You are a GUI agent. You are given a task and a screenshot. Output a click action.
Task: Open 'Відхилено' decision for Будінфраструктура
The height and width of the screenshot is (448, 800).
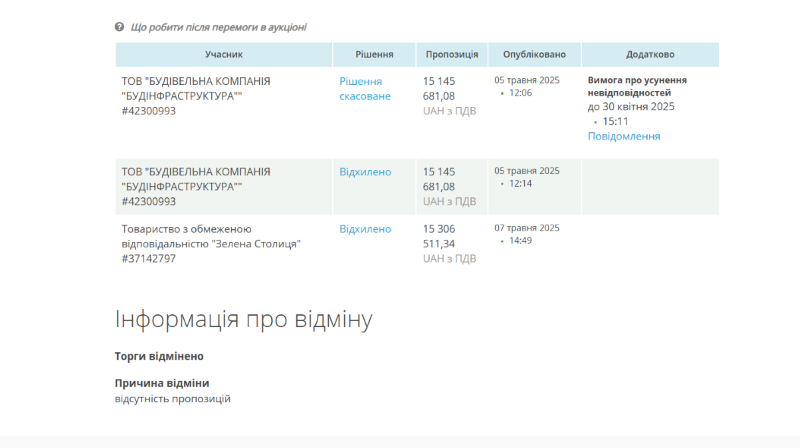365,172
